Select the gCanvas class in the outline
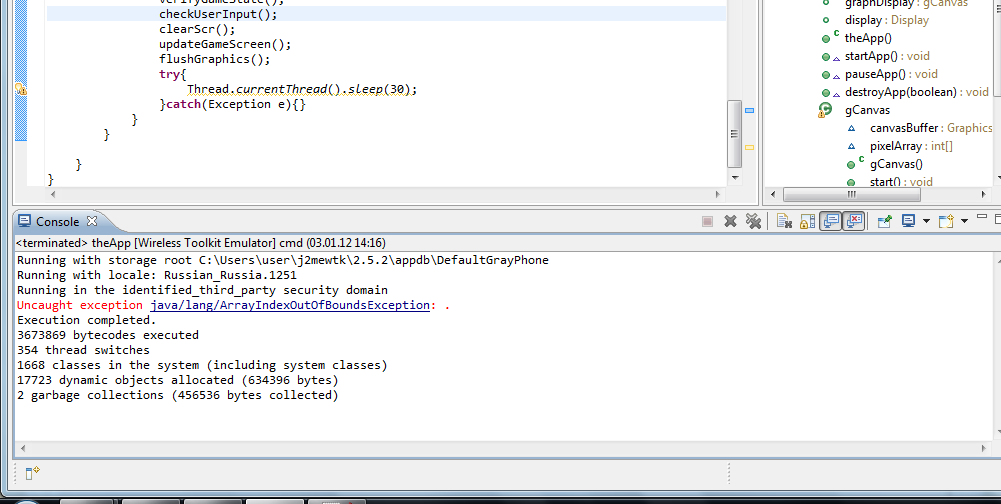Image resolution: width=1001 pixels, height=504 pixels. (866, 110)
